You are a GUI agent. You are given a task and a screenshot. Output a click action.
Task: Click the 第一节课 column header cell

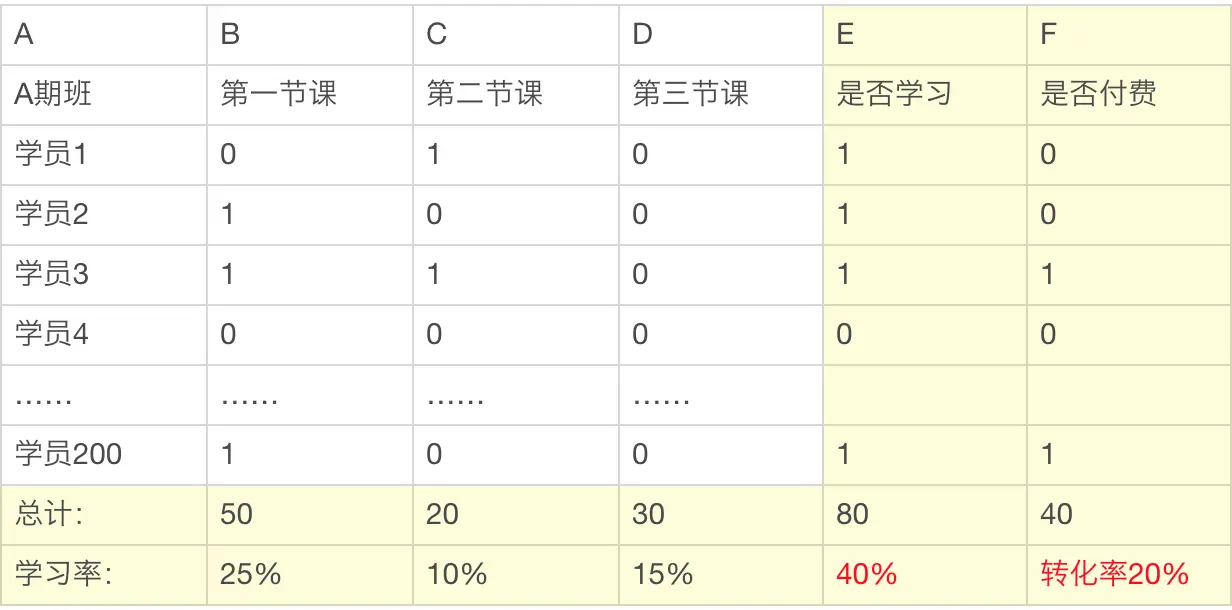click(x=310, y=95)
